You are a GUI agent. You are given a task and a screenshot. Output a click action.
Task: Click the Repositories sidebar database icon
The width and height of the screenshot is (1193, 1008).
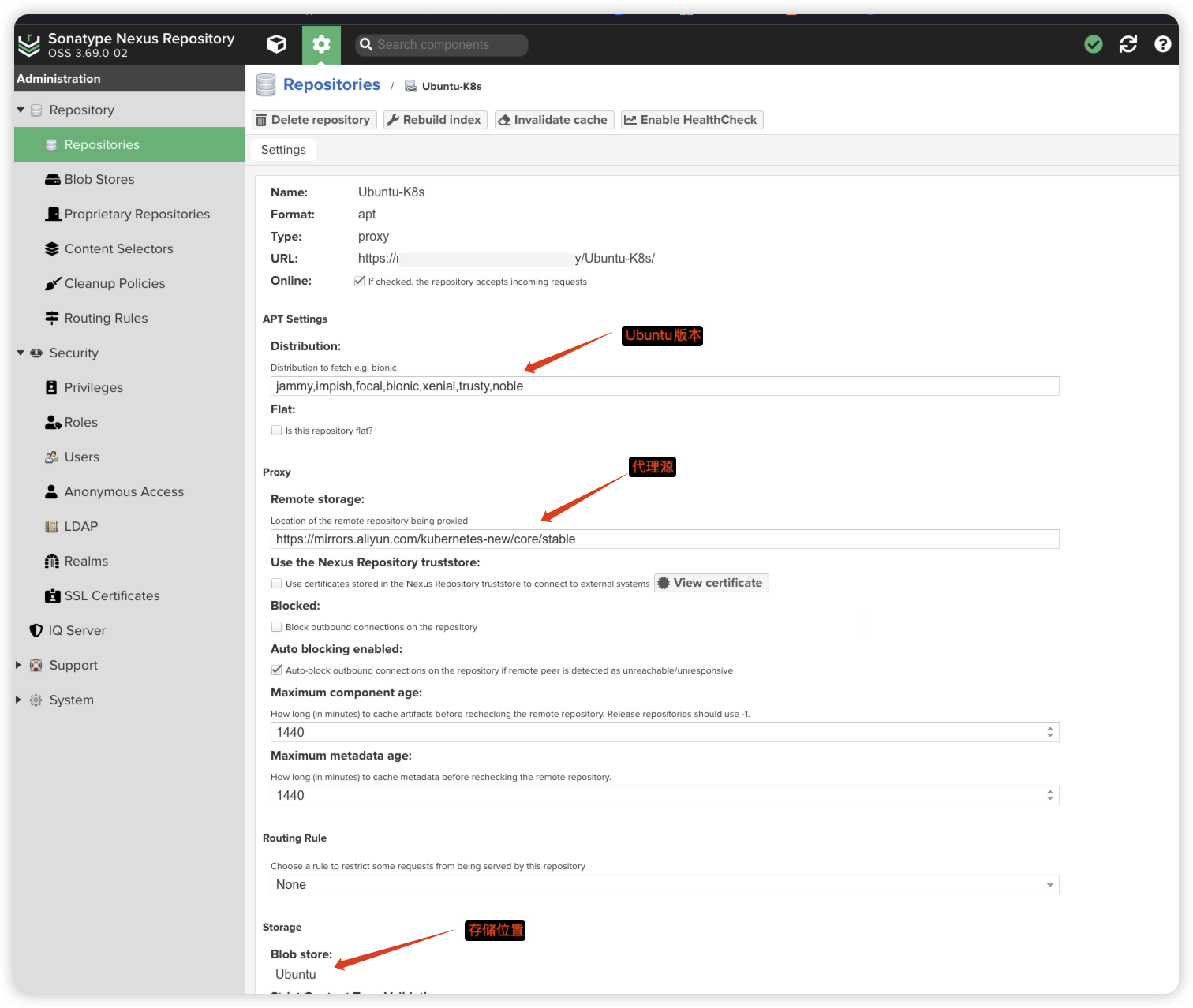pos(51,144)
